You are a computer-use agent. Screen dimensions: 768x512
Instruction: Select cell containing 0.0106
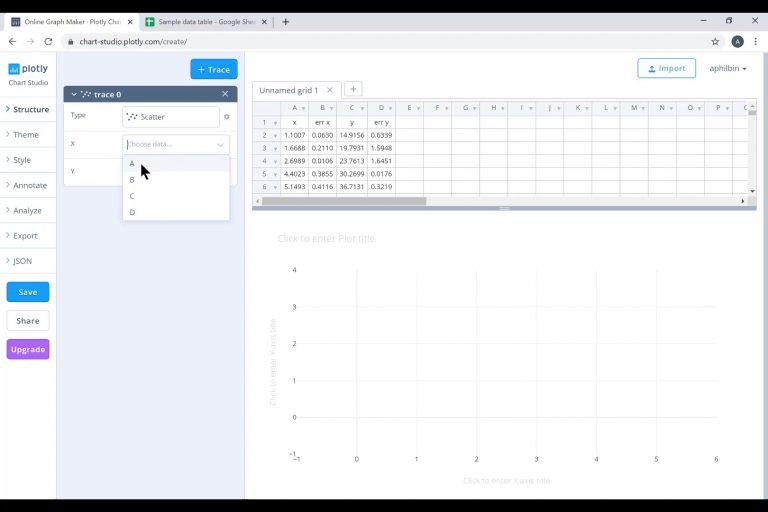point(322,161)
